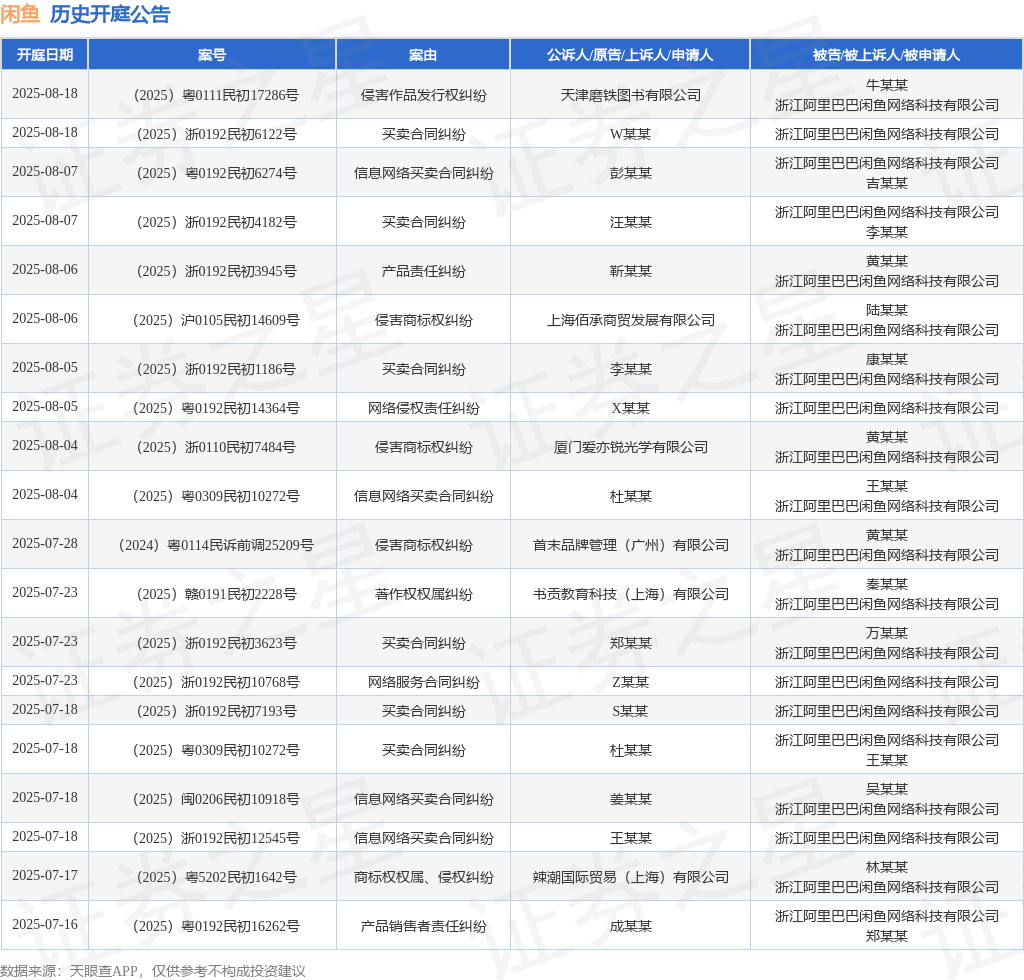Select the 历史开庭公告 title text
This screenshot has width=1024, height=980.
110,14
